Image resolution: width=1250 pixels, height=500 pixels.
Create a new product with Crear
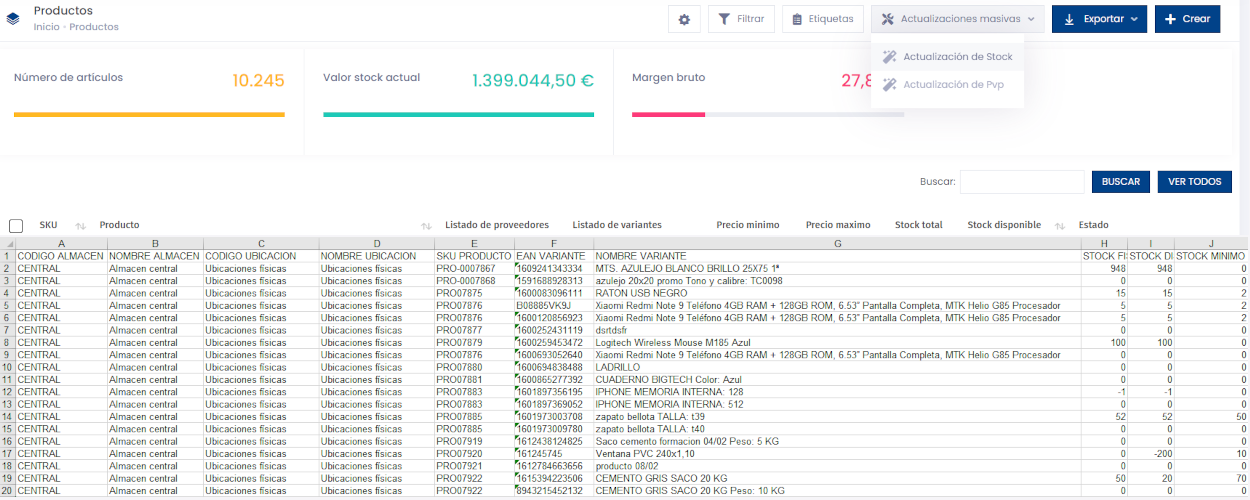[1187, 19]
